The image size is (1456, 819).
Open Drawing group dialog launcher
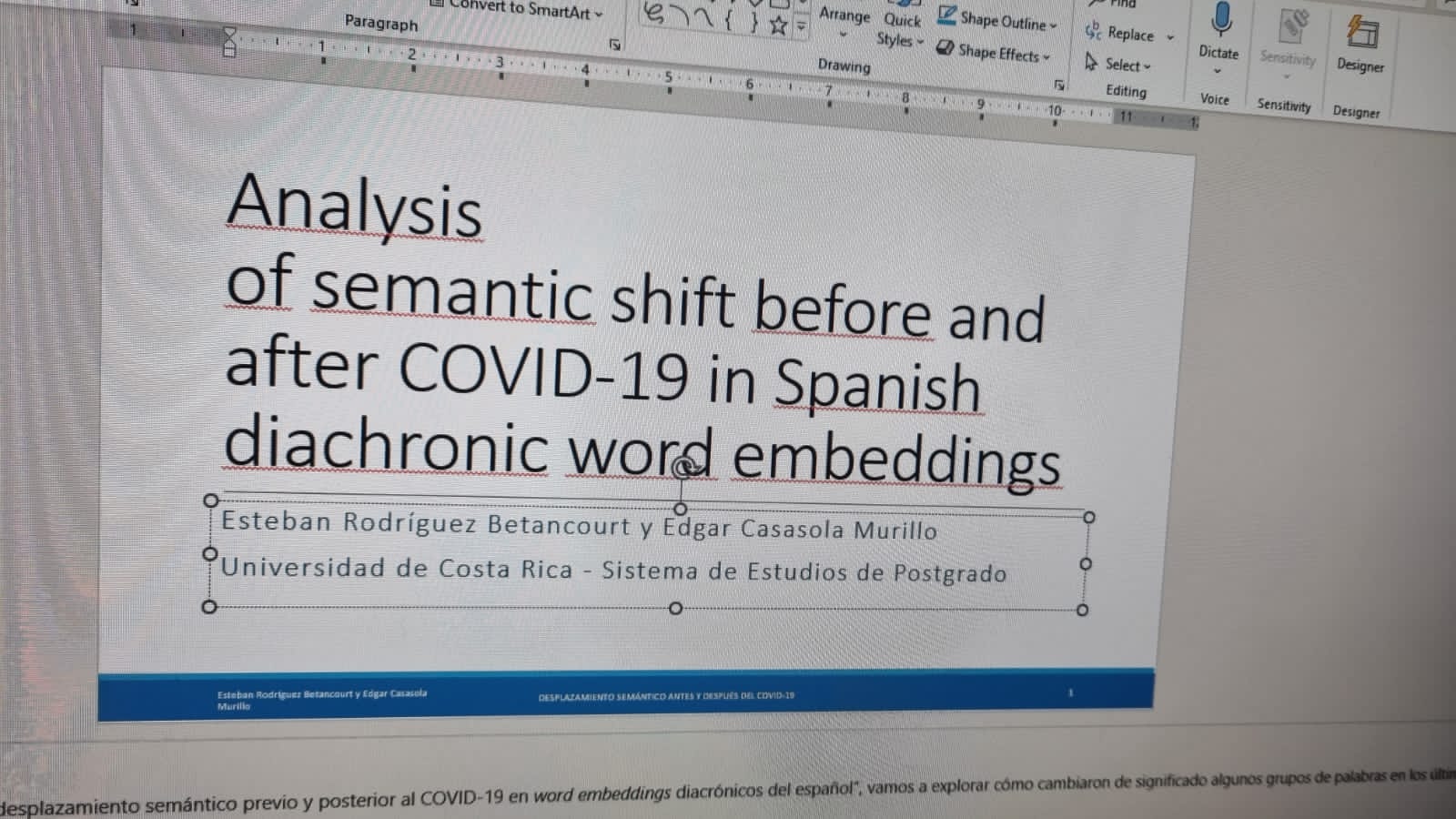point(1059,85)
